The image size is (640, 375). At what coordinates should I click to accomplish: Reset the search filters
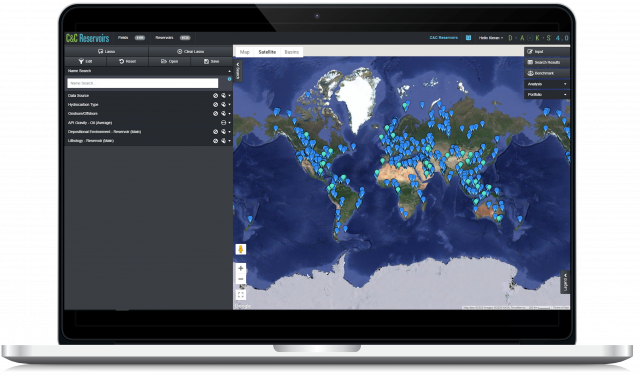pyautogui.click(x=127, y=61)
